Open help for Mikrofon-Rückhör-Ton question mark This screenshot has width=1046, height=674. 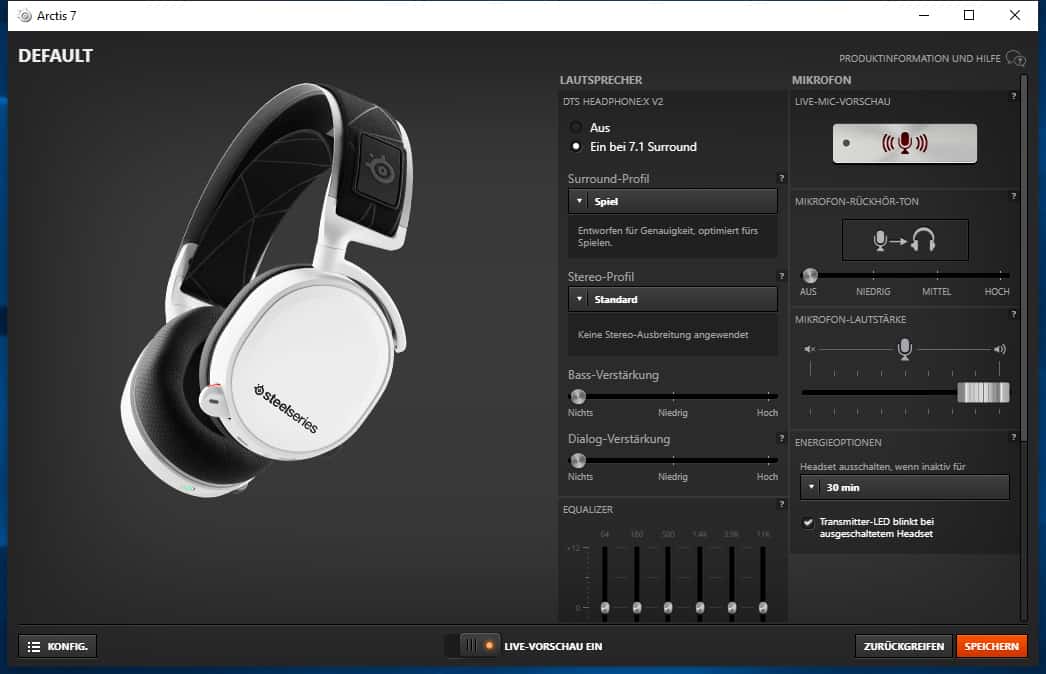1013,196
